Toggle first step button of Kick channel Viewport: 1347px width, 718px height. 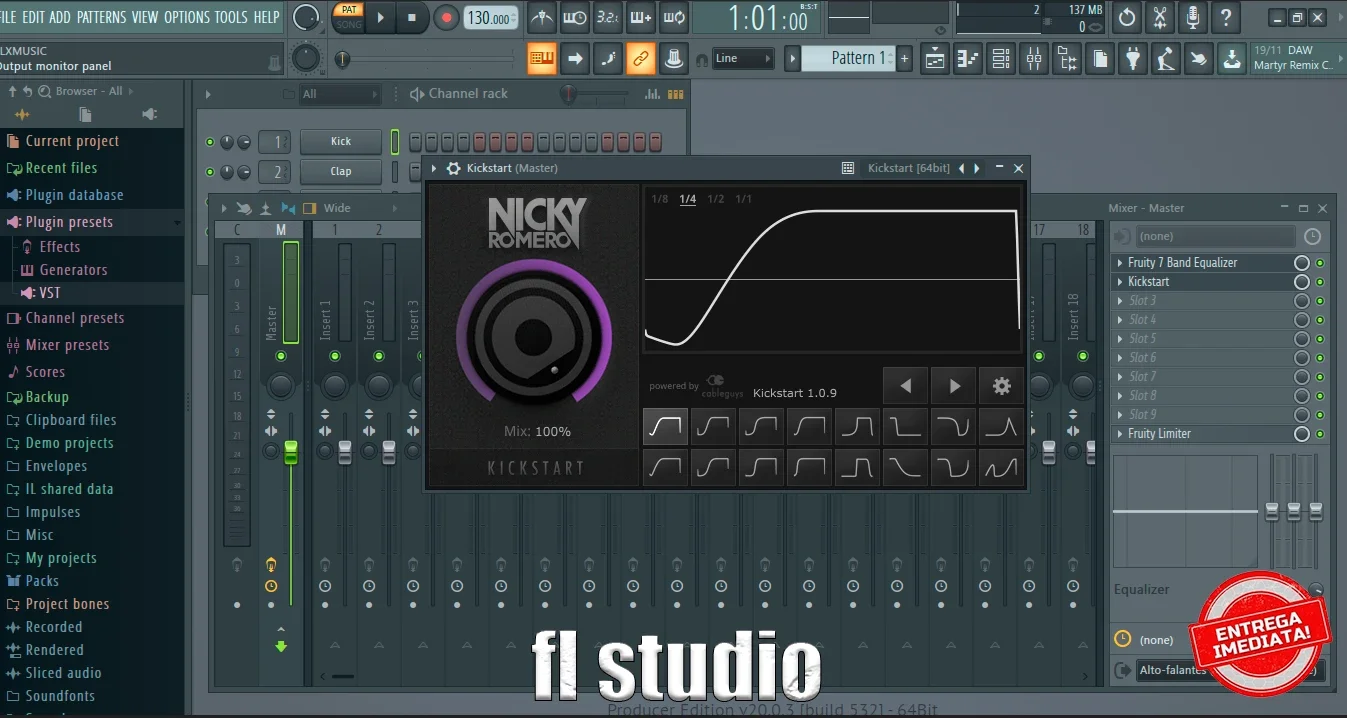click(x=415, y=142)
